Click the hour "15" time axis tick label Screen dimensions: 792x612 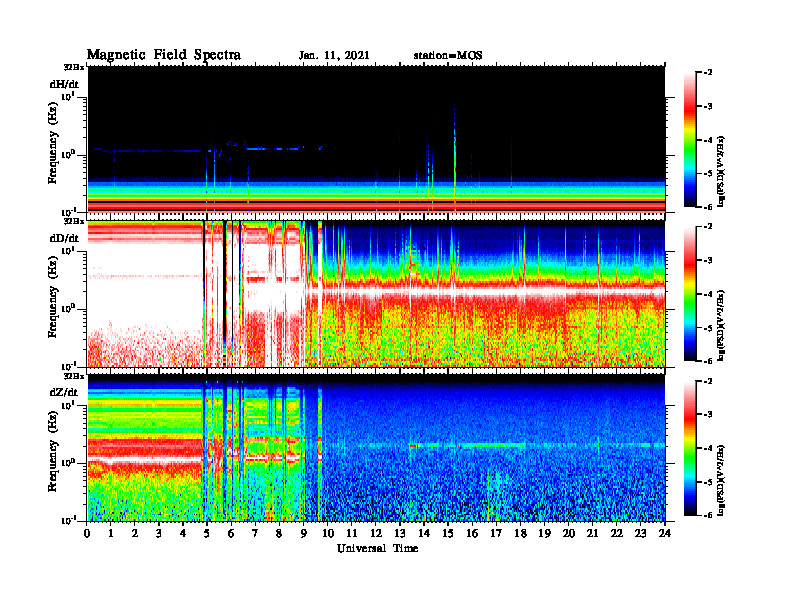coord(448,534)
